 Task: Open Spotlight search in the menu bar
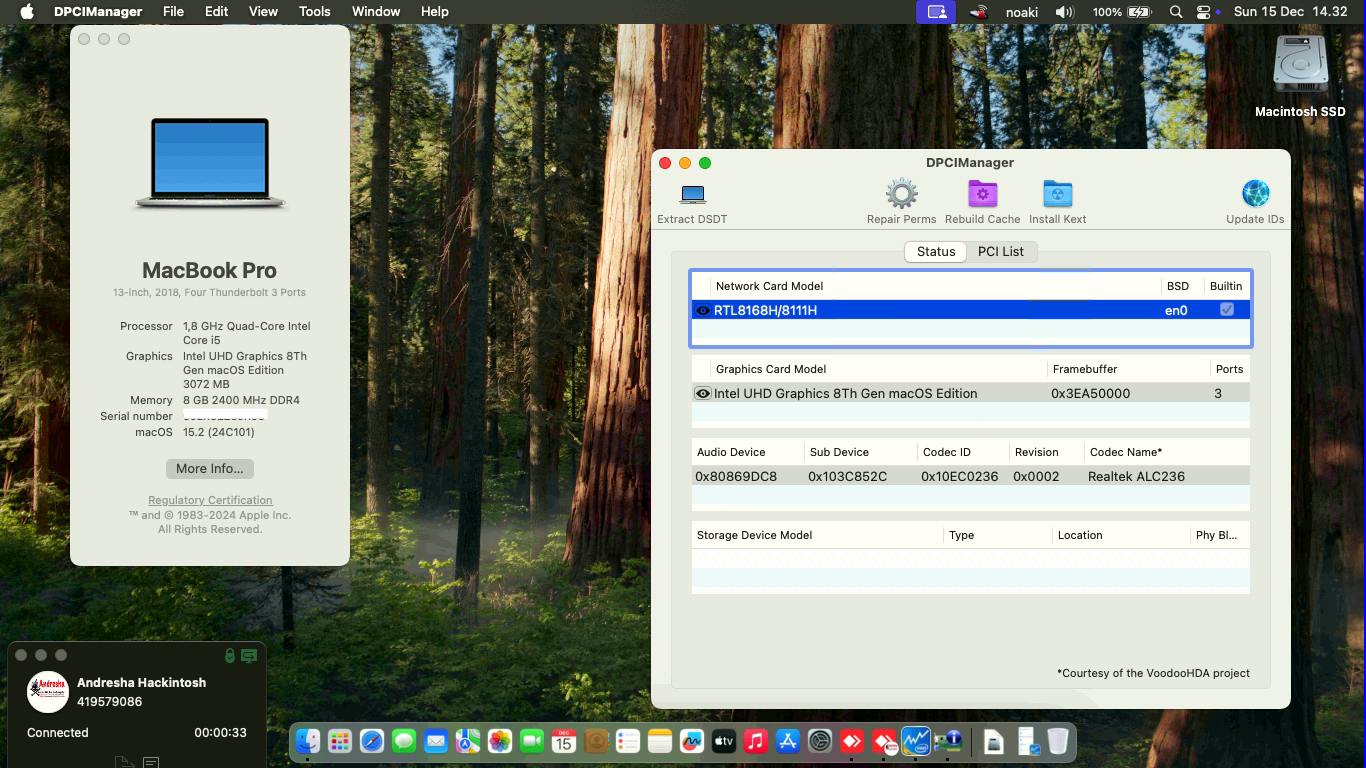(1176, 11)
